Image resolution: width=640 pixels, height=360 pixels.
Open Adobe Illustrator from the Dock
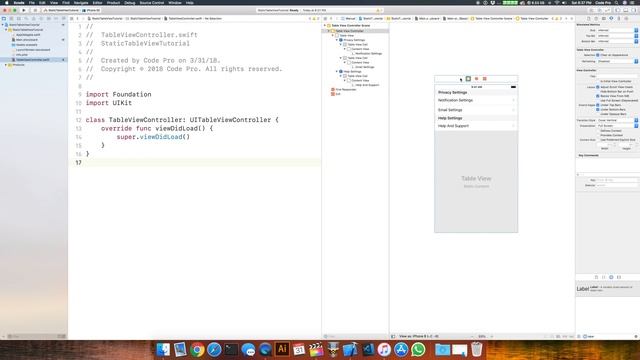click(282, 350)
